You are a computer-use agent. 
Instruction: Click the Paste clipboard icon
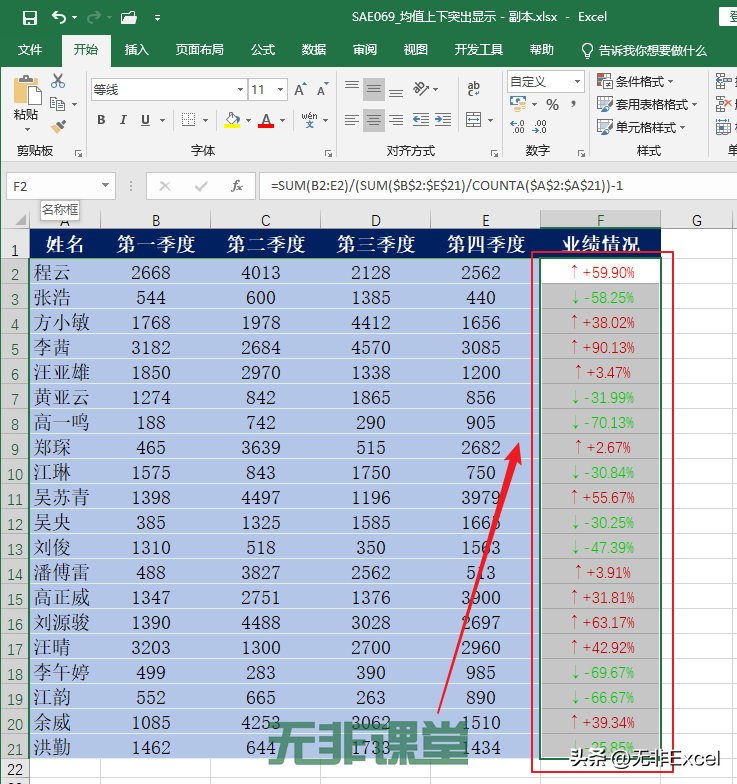click(x=26, y=90)
